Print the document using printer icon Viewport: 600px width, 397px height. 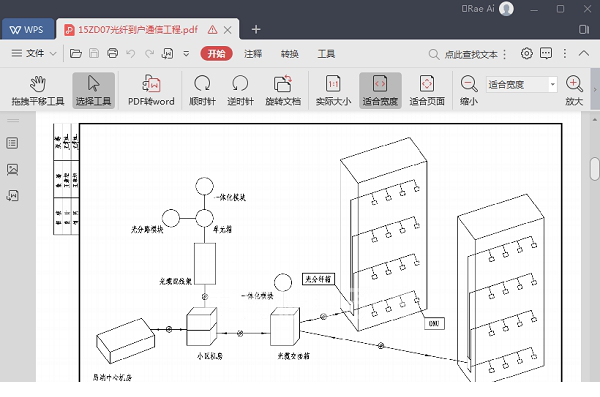pyautogui.click(x=112, y=53)
